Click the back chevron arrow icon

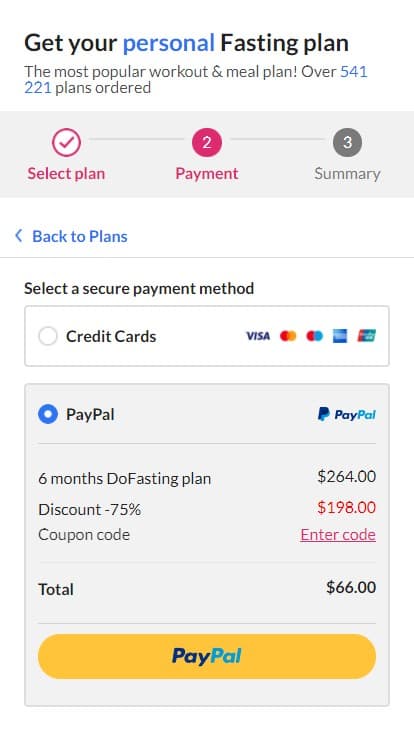click(19, 236)
